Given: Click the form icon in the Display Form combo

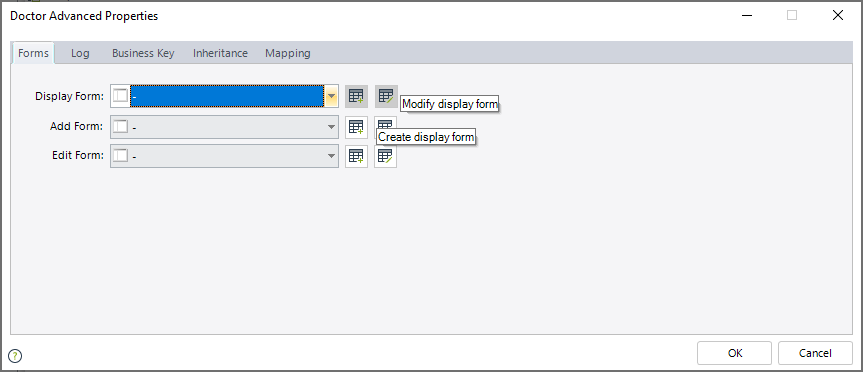Looking at the screenshot, I should click(x=120, y=96).
